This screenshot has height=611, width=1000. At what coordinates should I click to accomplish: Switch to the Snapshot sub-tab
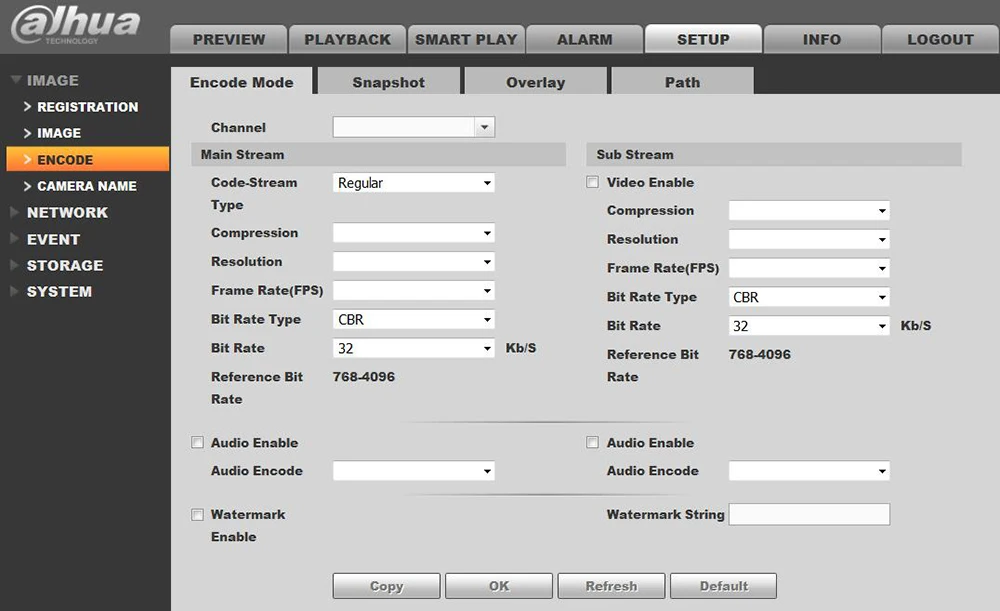pos(388,82)
